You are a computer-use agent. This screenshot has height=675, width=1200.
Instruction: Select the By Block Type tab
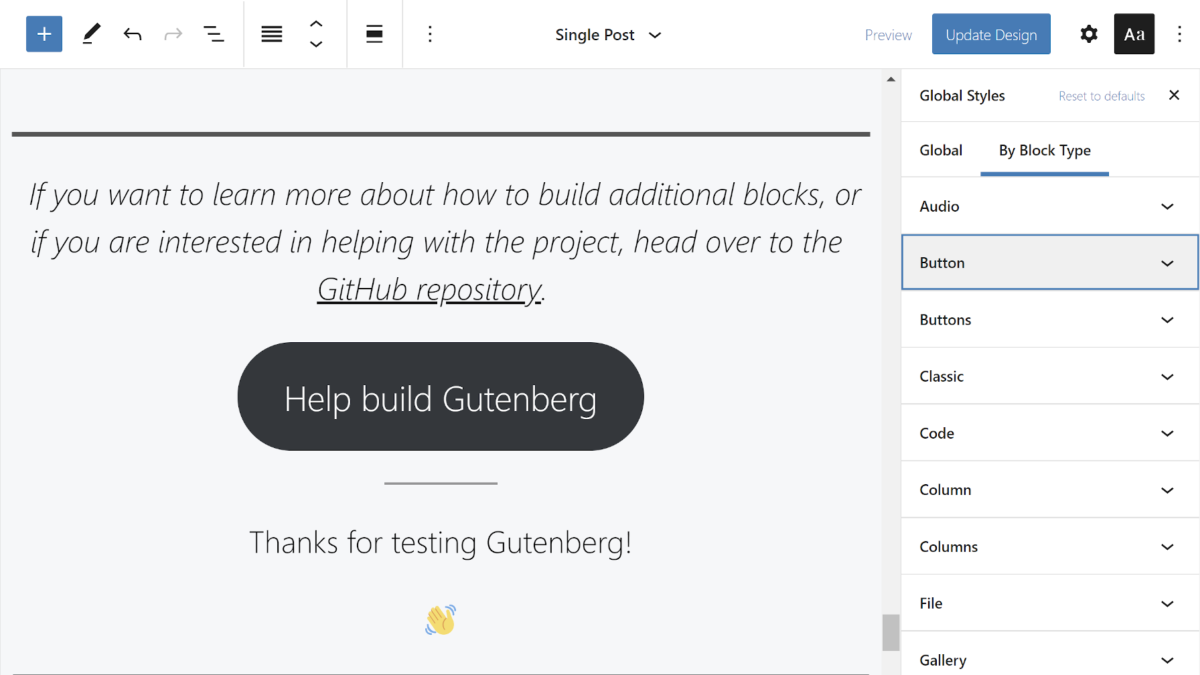(x=1044, y=150)
